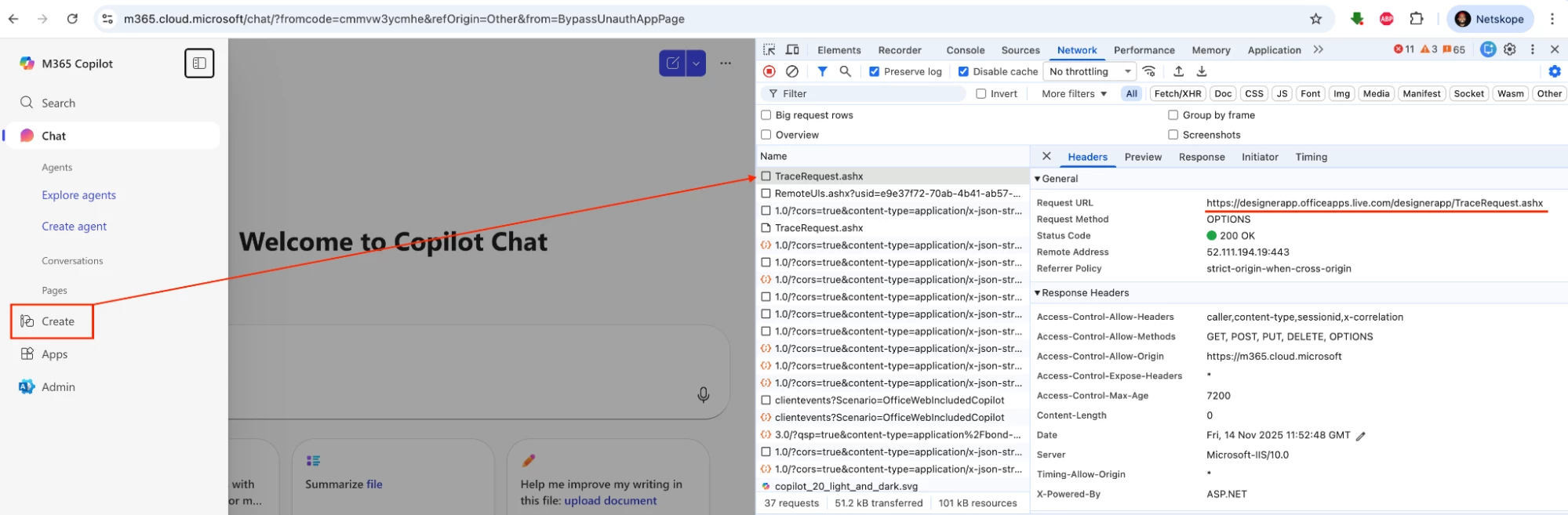Click the Explore agents link
The image size is (1568, 515).
tap(78, 195)
